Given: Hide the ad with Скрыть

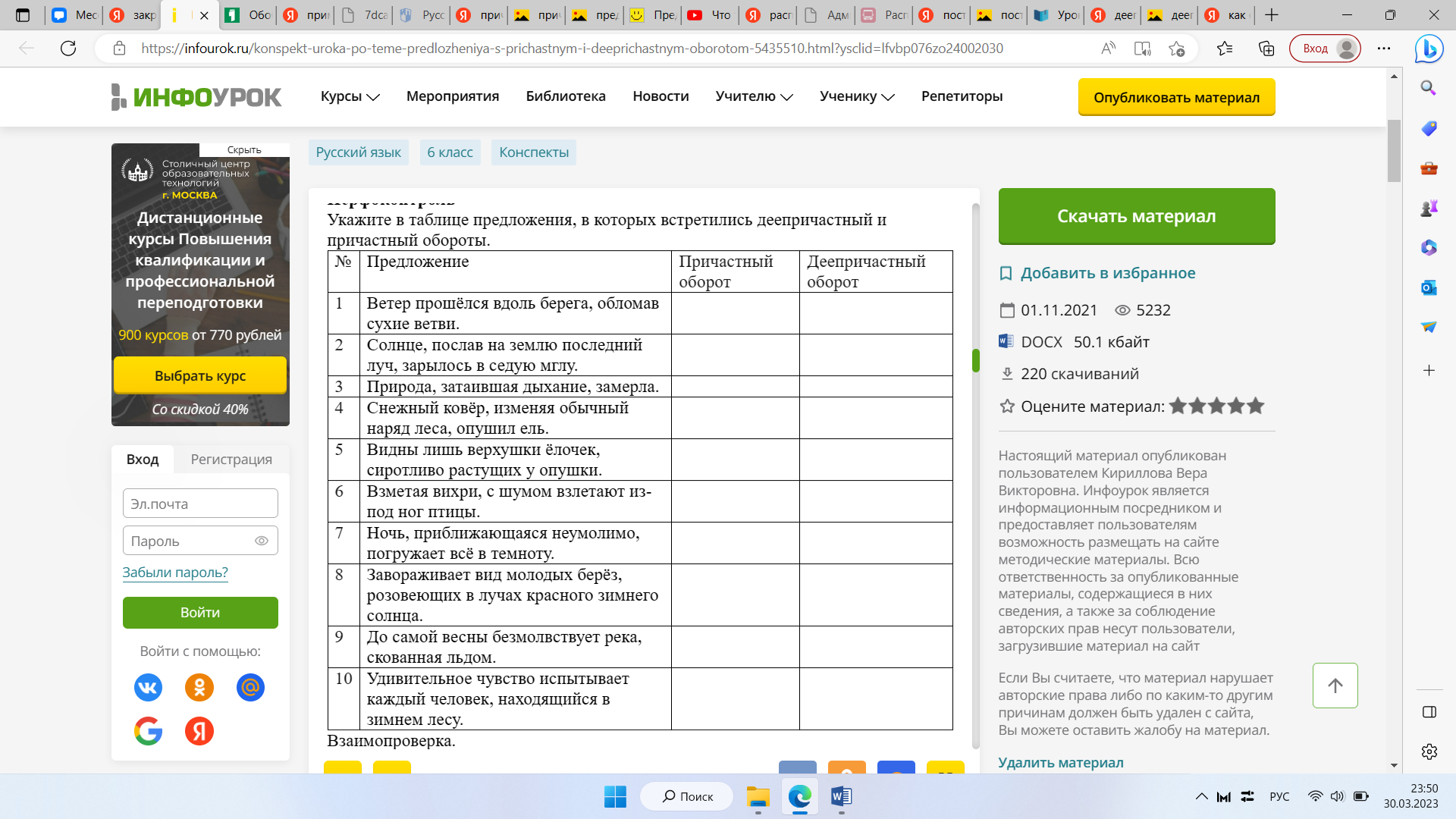Looking at the screenshot, I should click(x=244, y=150).
